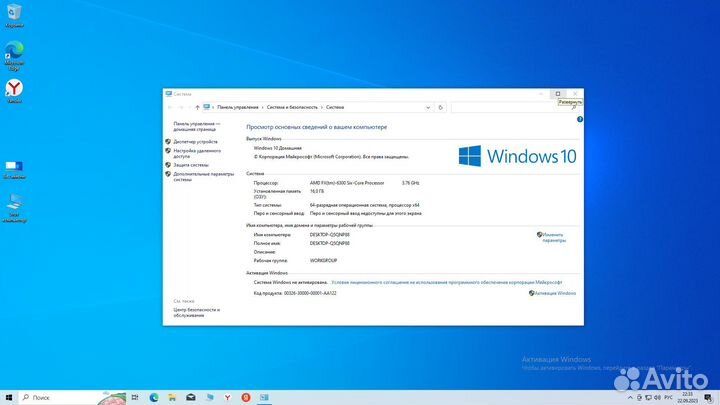Open the Windows Start menu
This screenshot has width=720, height=405.
9,397
